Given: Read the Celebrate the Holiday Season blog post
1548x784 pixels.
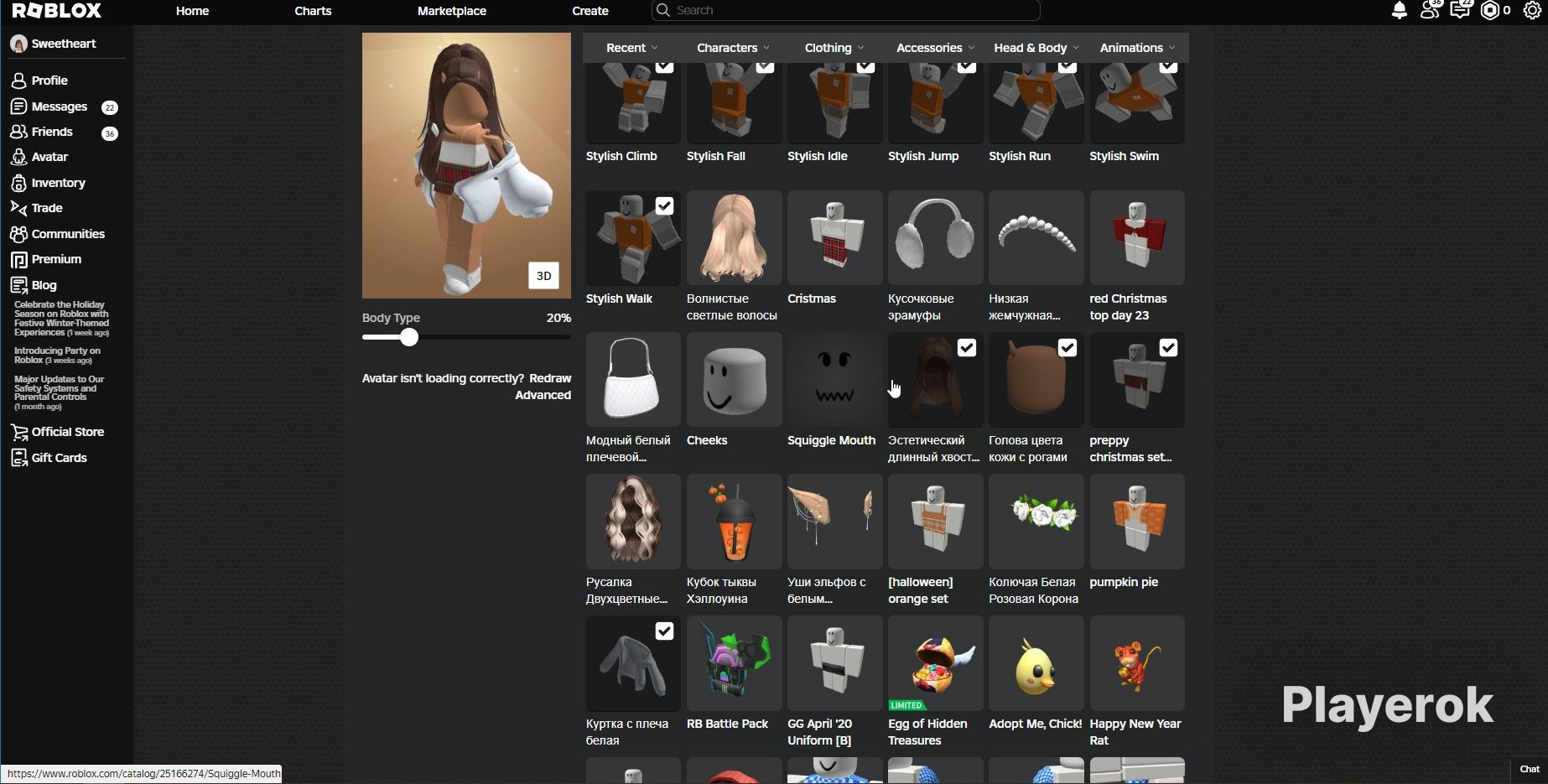Looking at the screenshot, I should coord(62,319).
